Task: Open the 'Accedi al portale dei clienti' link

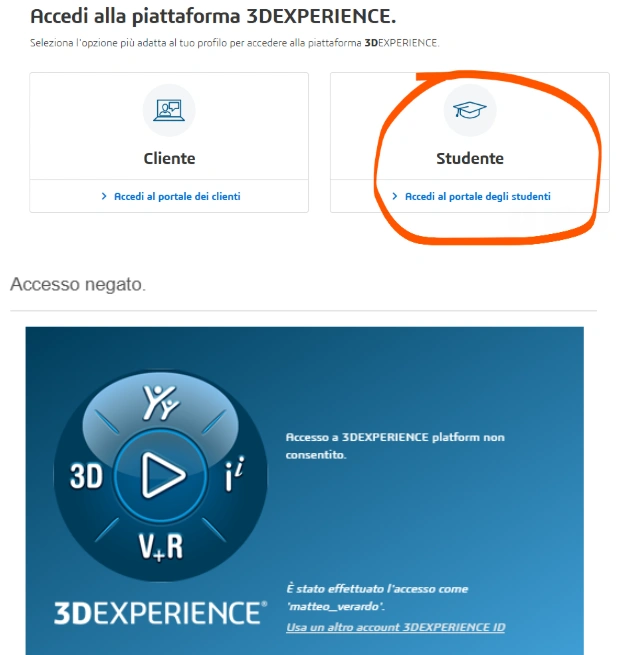Action: click(177, 196)
